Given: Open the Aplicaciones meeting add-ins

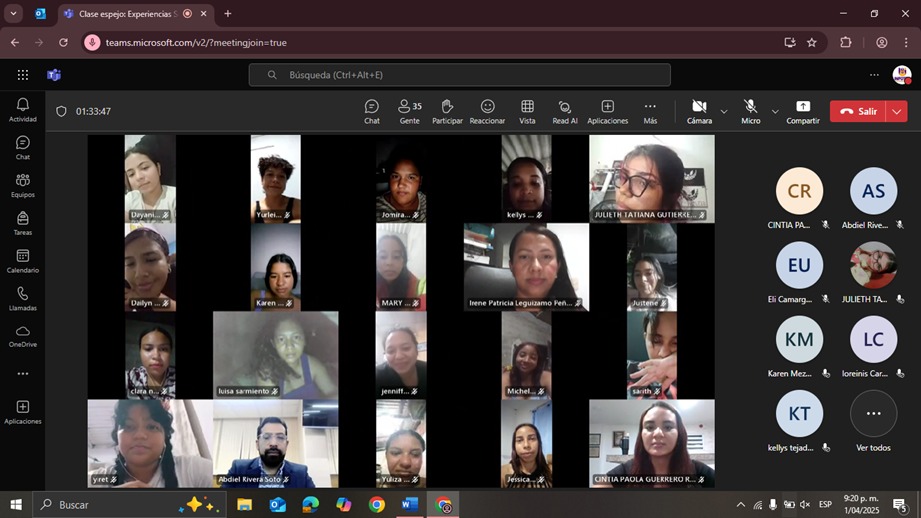Looking at the screenshot, I should (607, 111).
